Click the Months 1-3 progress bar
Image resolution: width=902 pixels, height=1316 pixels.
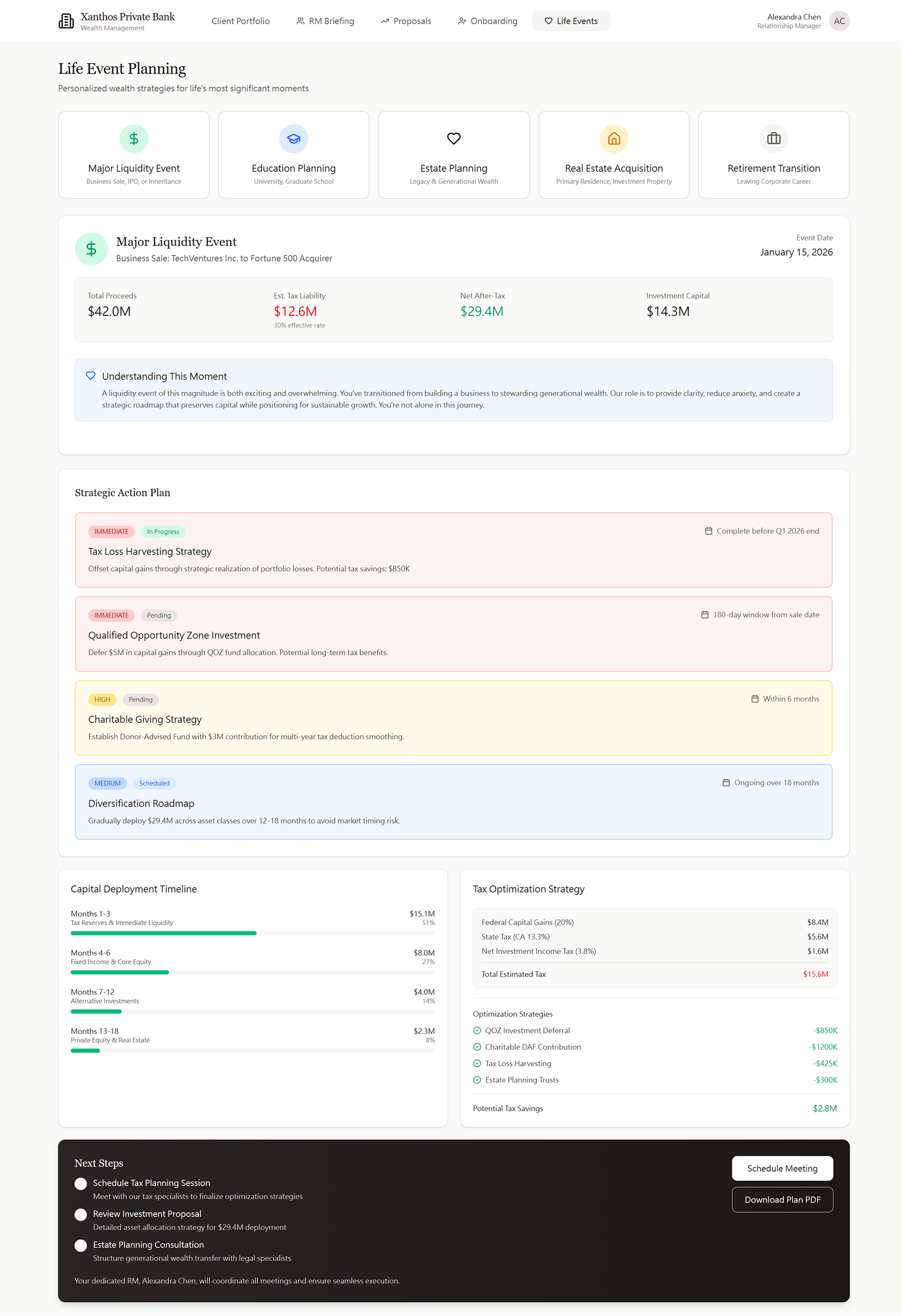point(253,933)
